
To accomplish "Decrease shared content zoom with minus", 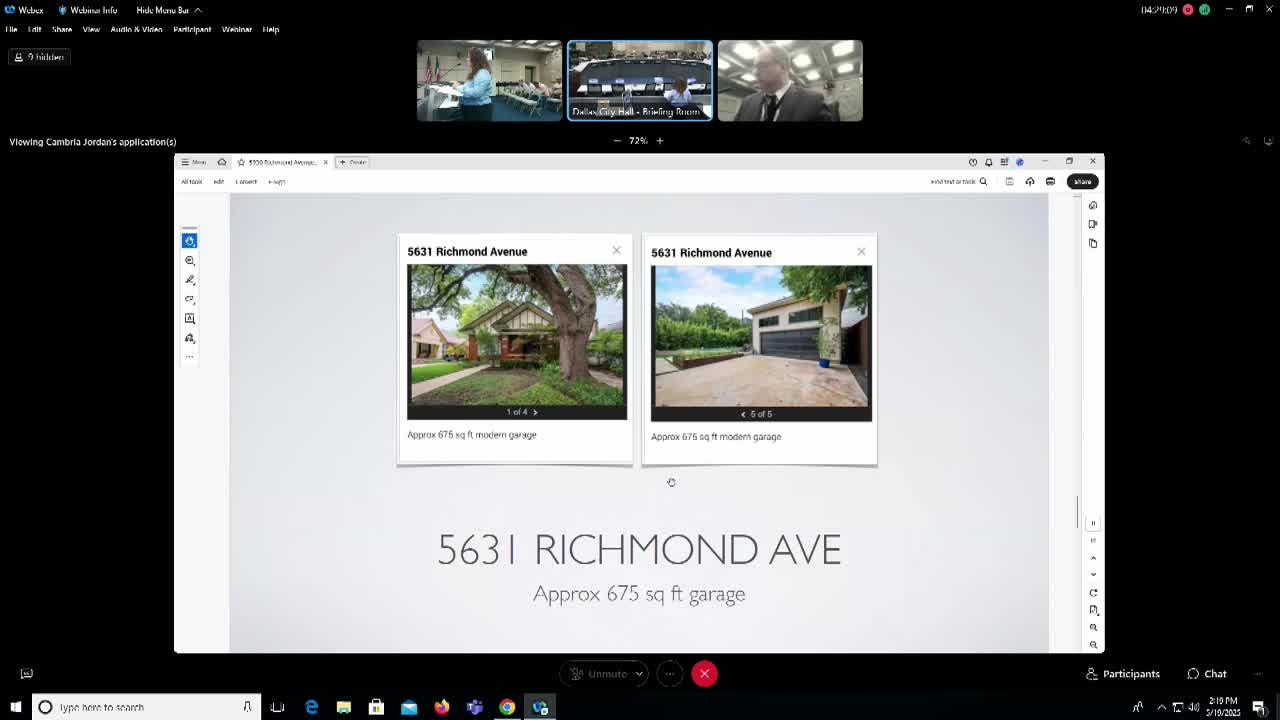I will click(x=617, y=141).
